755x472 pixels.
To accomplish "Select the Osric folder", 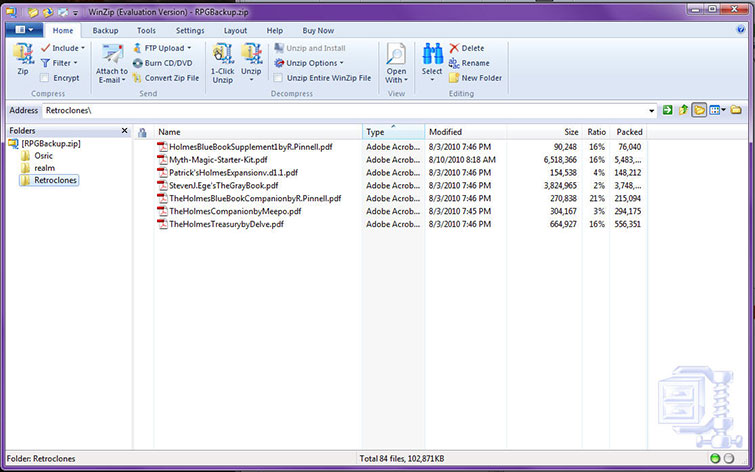I will click(x=37, y=156).
